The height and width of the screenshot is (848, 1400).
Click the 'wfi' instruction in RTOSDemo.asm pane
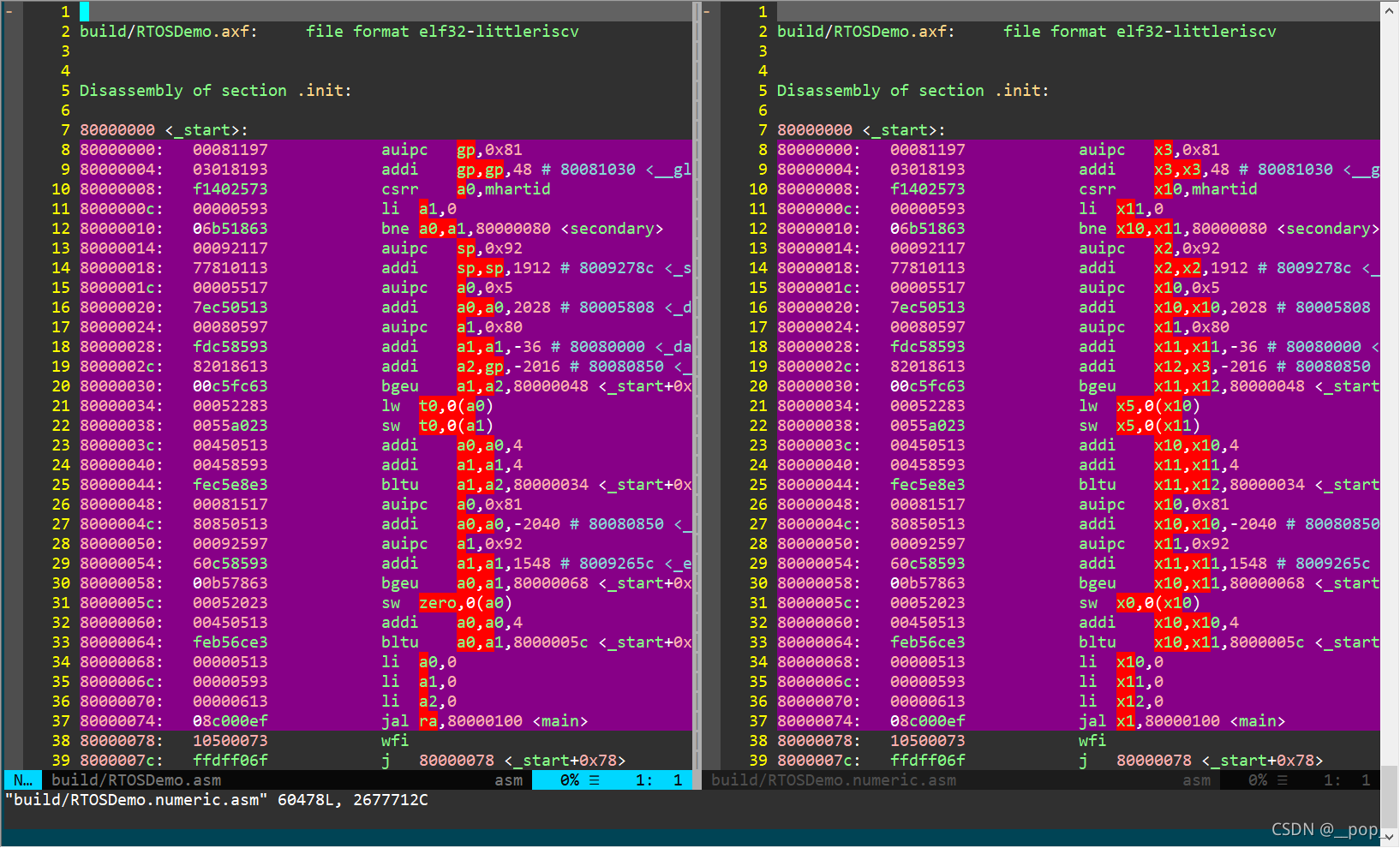point(395,741)
